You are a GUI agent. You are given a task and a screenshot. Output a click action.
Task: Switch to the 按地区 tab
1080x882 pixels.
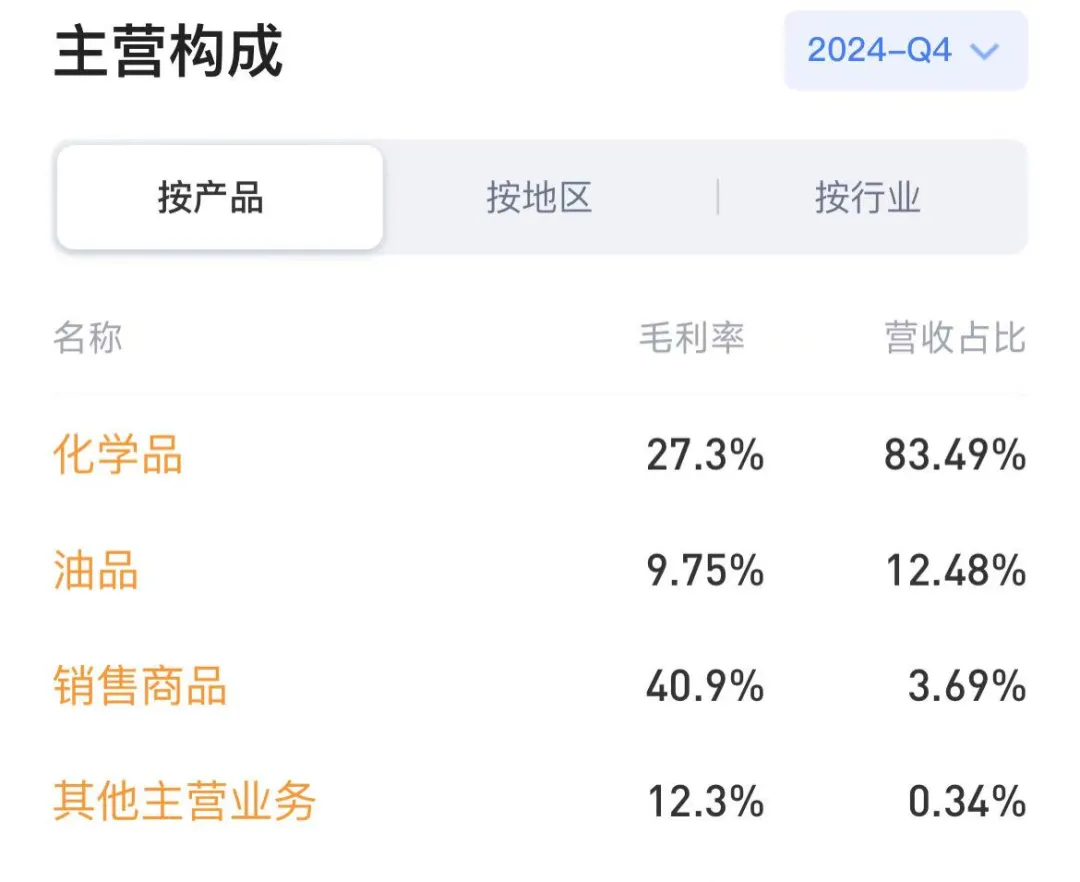point(539,198)
